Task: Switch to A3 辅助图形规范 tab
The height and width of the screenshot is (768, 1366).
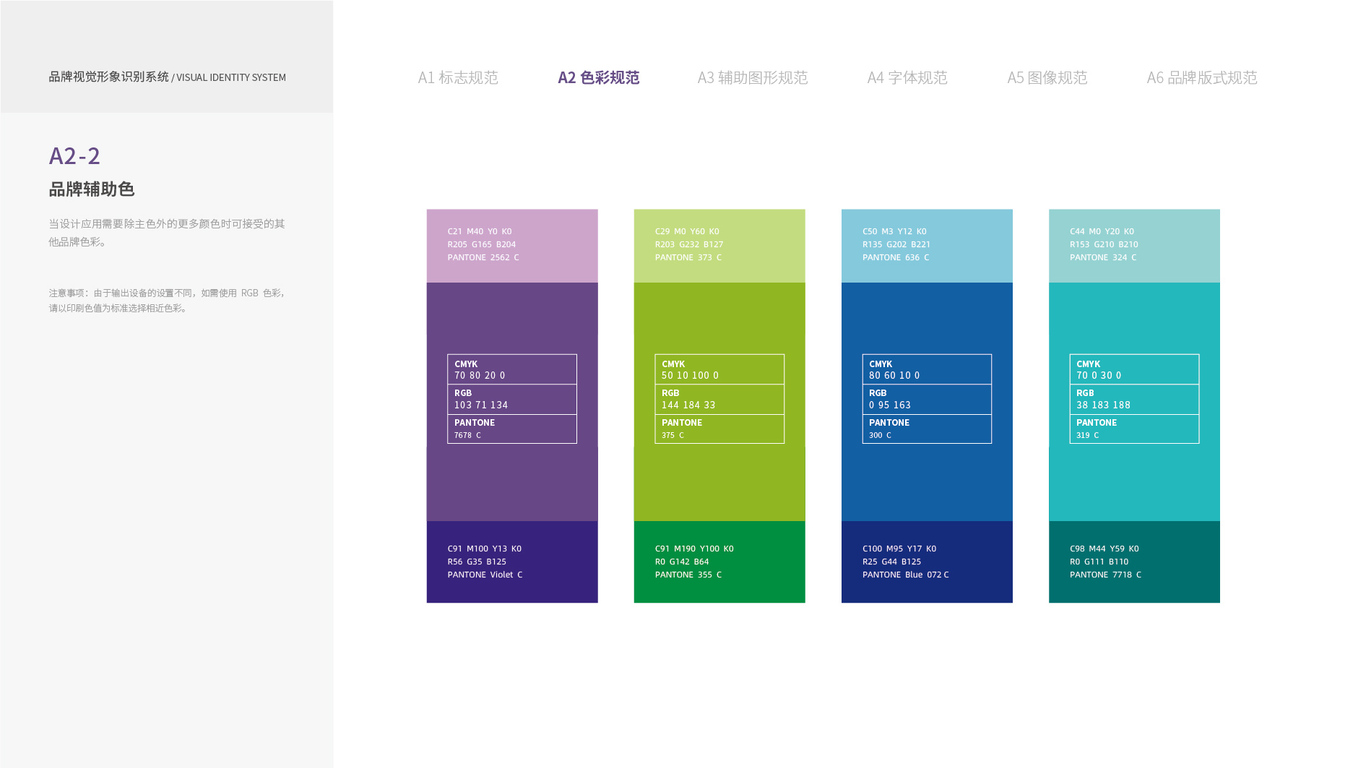Action: point(752,77)
